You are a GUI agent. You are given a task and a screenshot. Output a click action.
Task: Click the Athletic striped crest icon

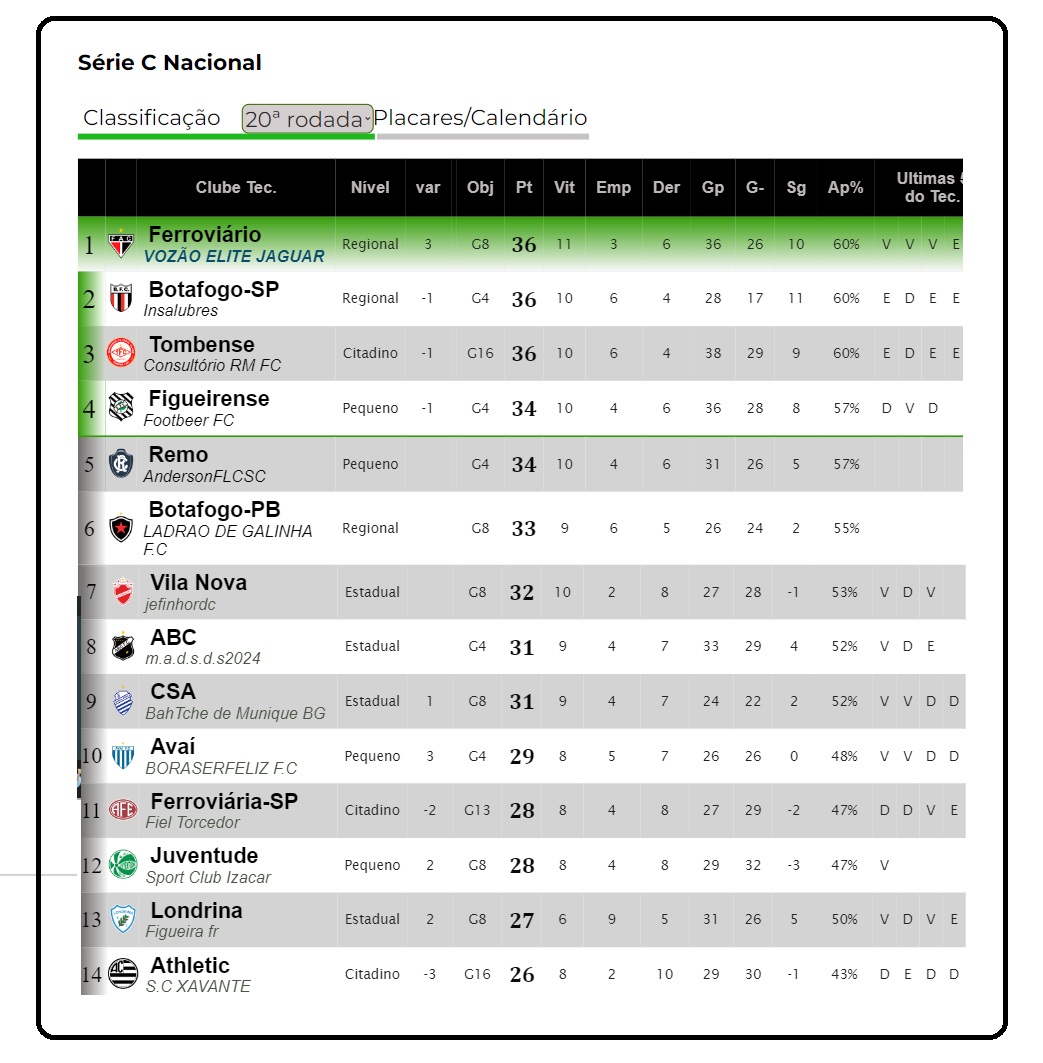[x=123, y=973]
